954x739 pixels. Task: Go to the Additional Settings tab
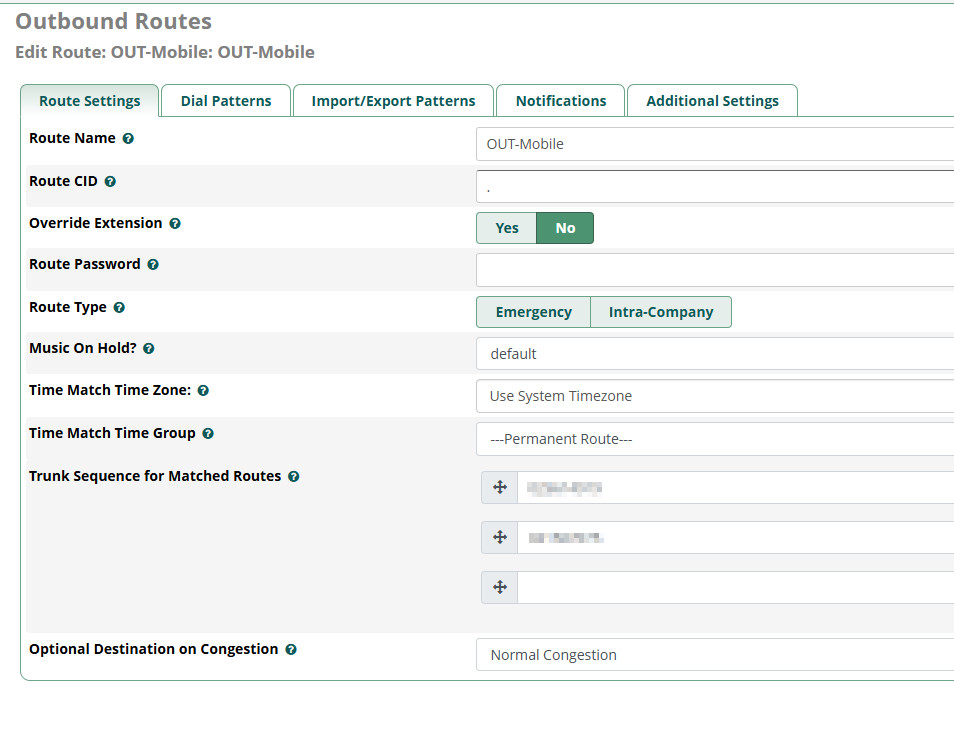tap(712, 101)
